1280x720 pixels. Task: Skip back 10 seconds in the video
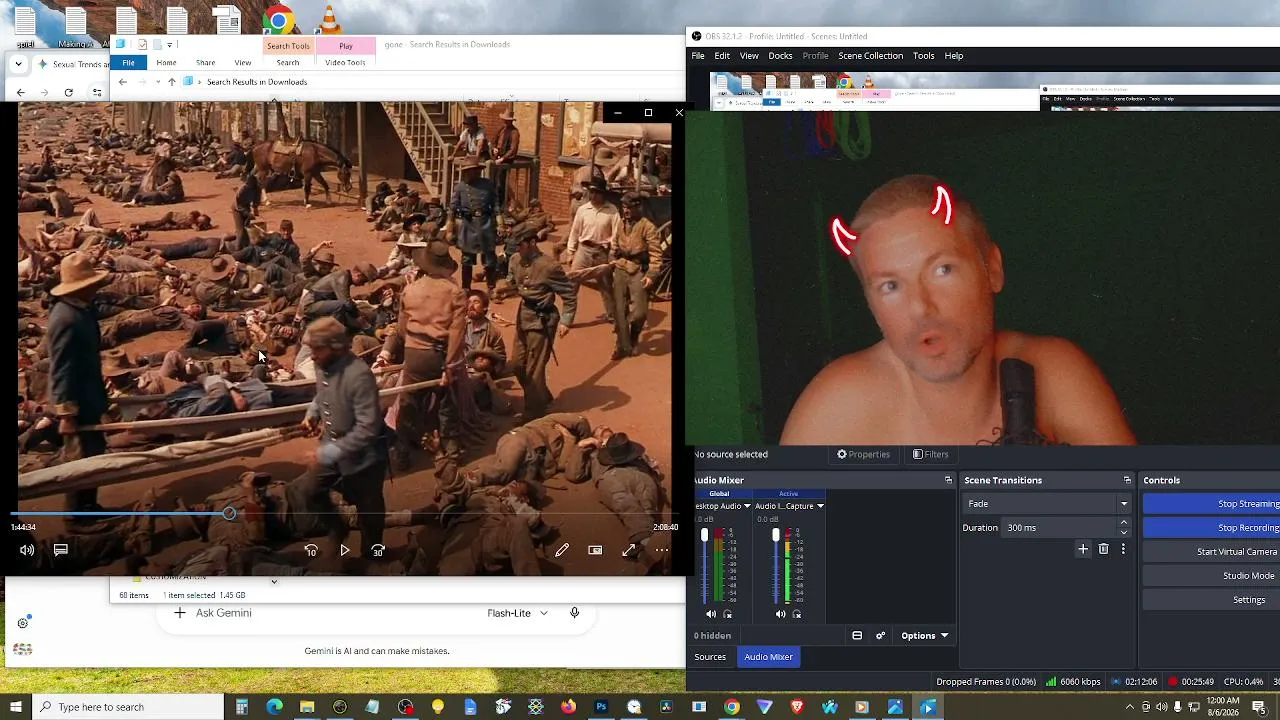click(x=311, y=550)
